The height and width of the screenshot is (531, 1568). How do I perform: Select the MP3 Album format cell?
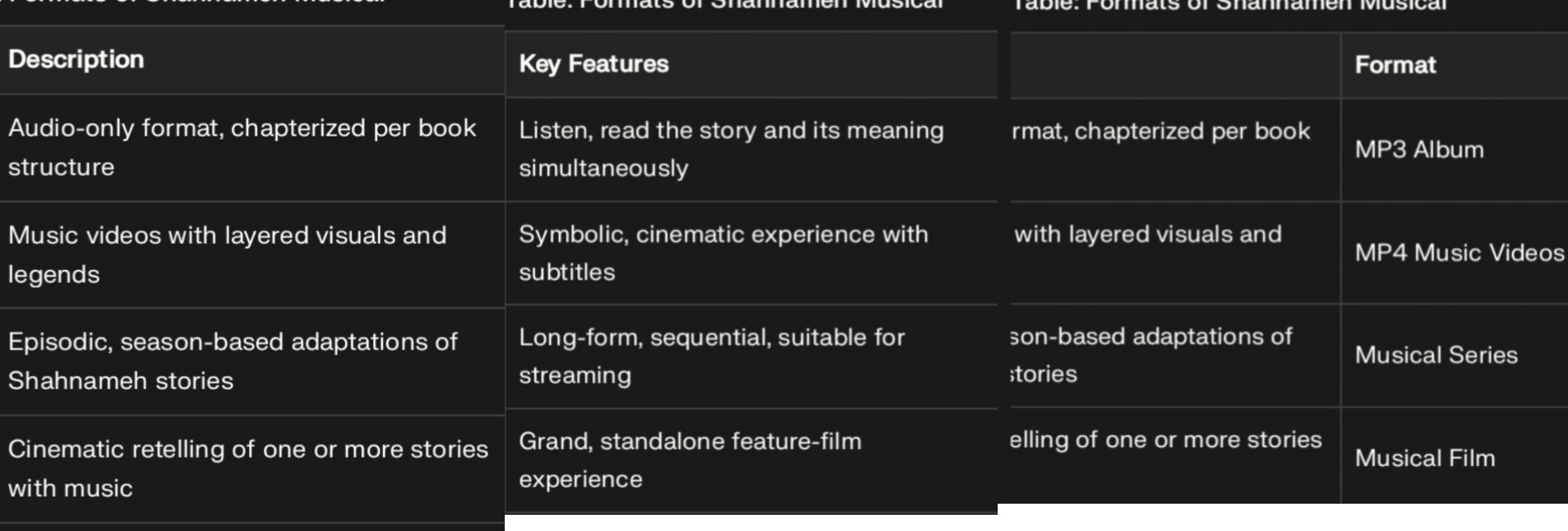pos(1419,150)
